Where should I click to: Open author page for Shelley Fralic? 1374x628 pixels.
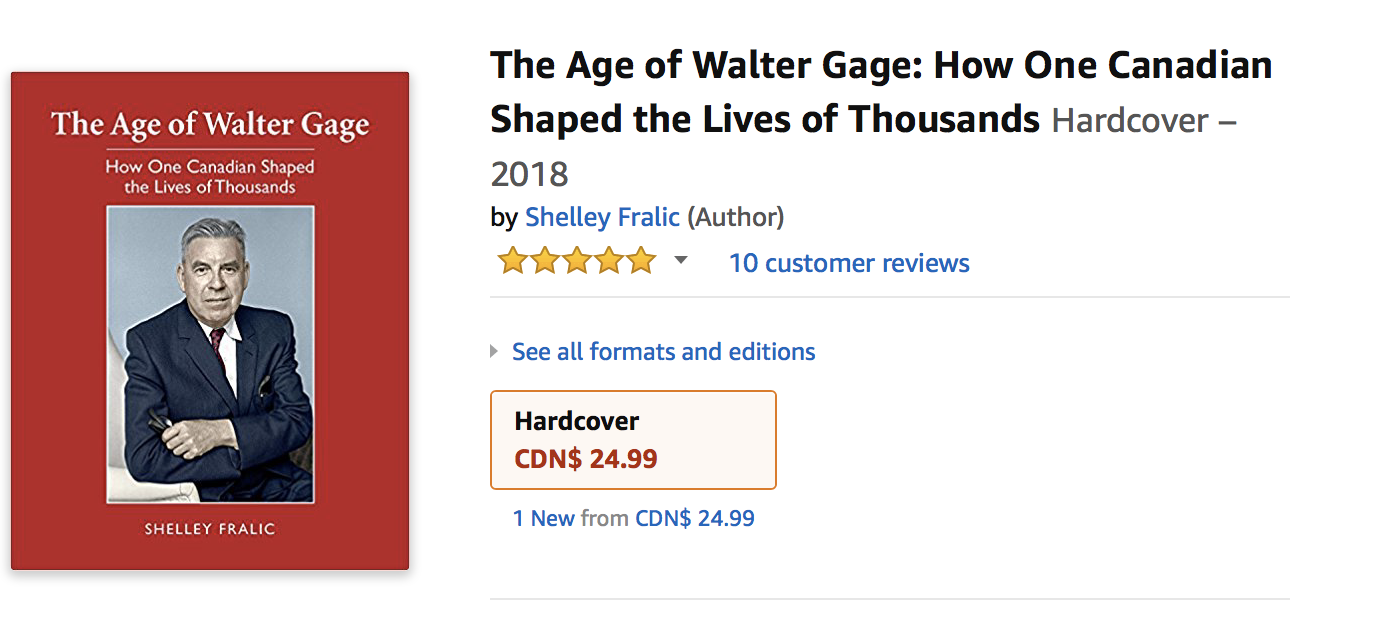tap(602, 217)
